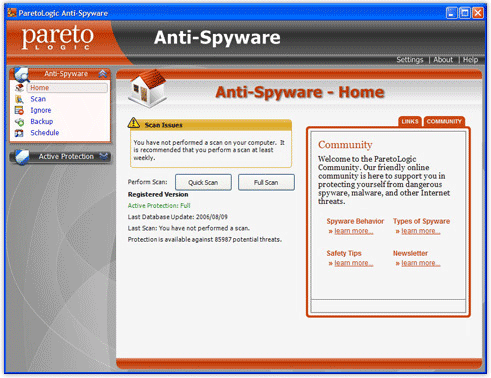The width and height of the screenshot is (491, 378).
Task: Learn more about the Newsletter
Action: (x=421, y=263)
